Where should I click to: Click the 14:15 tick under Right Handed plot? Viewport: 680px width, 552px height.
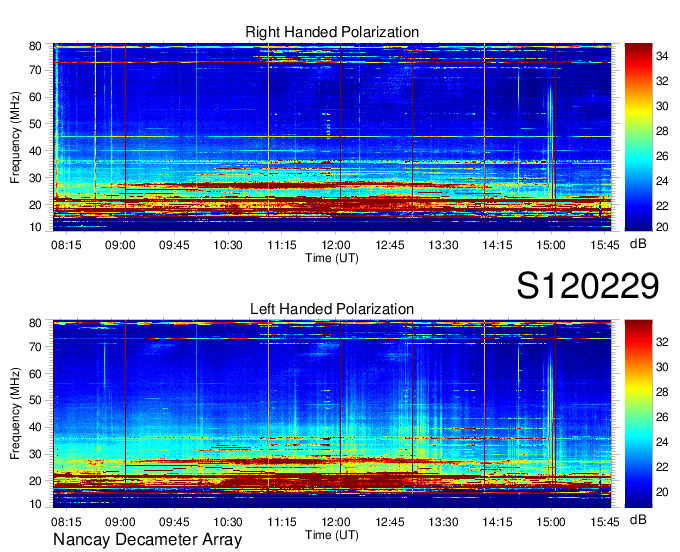[x=497, y=245]
